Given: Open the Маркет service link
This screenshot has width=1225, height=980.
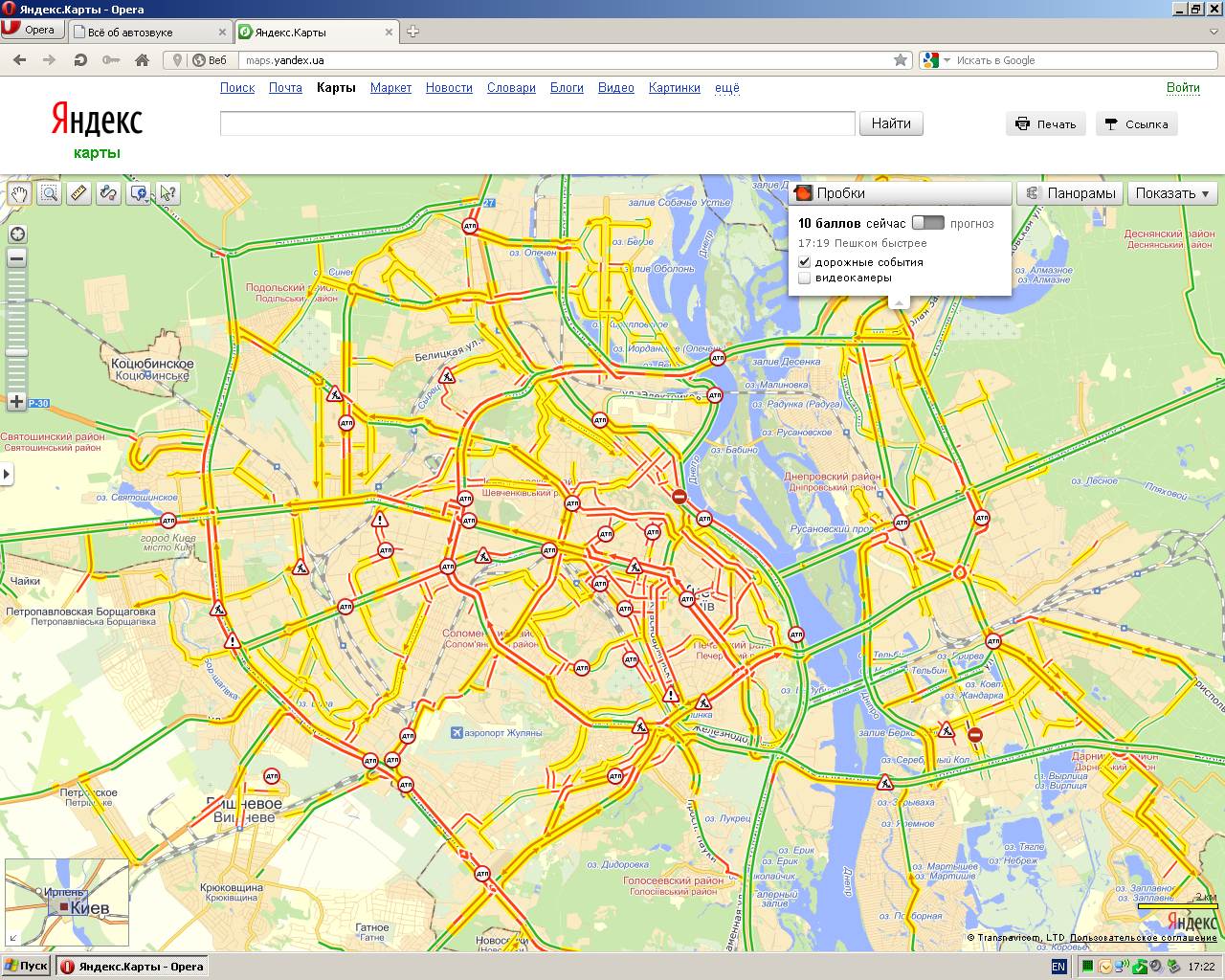Looking at the screenshot, I should pyautogui.click(x=390, y=88).
